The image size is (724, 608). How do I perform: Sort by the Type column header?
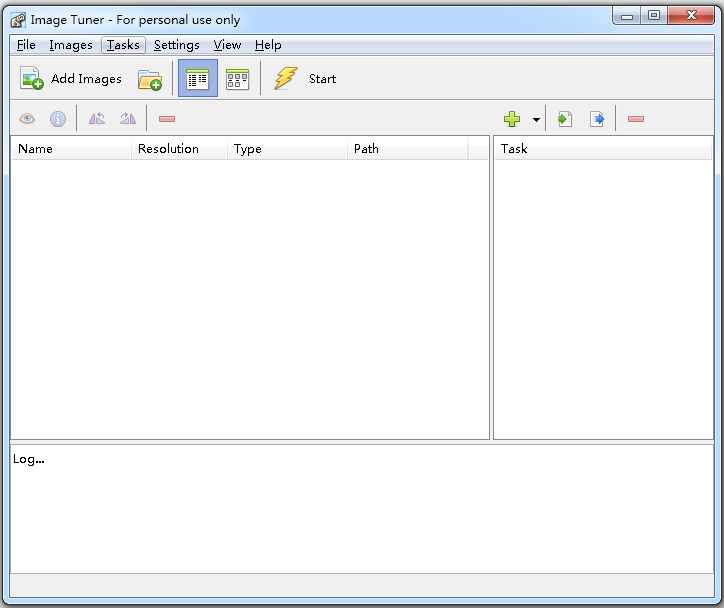287,149
